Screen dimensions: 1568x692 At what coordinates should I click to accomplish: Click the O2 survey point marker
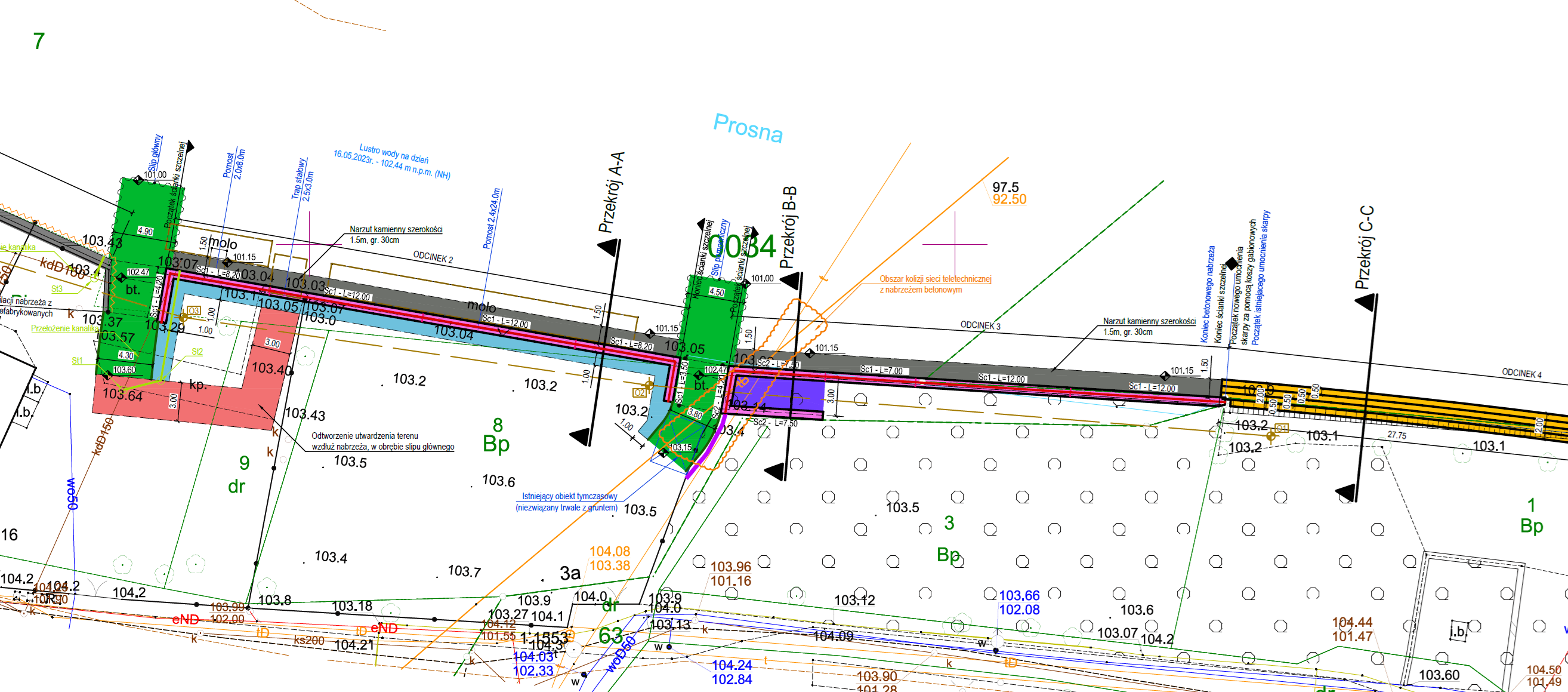pos(649,385)
